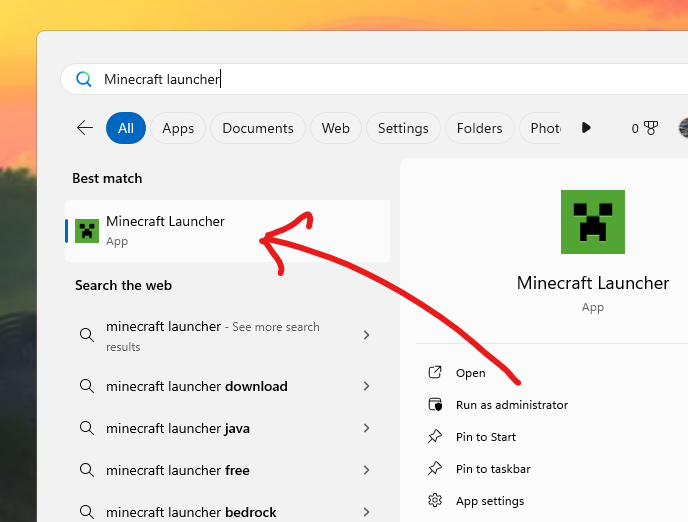Click the 'Search the web' heading
This screenshot has height=522, width=688.
(123, 286)
